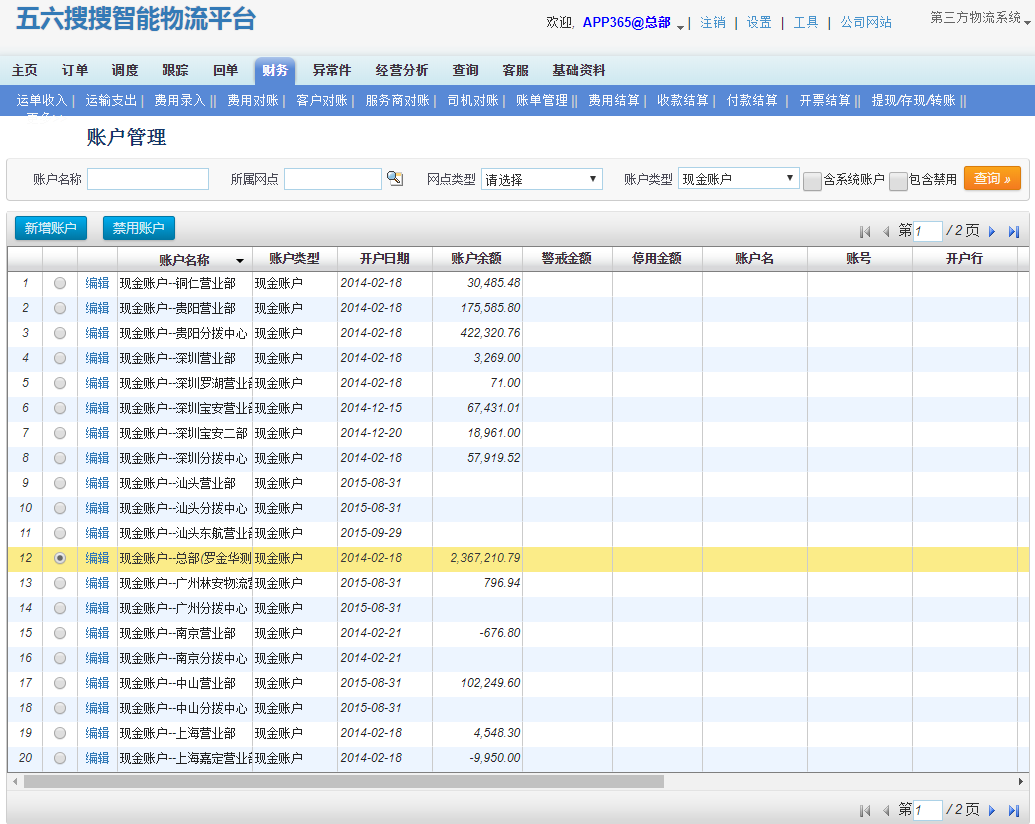Sort by the 账户余额 column header

pos(477,259)
